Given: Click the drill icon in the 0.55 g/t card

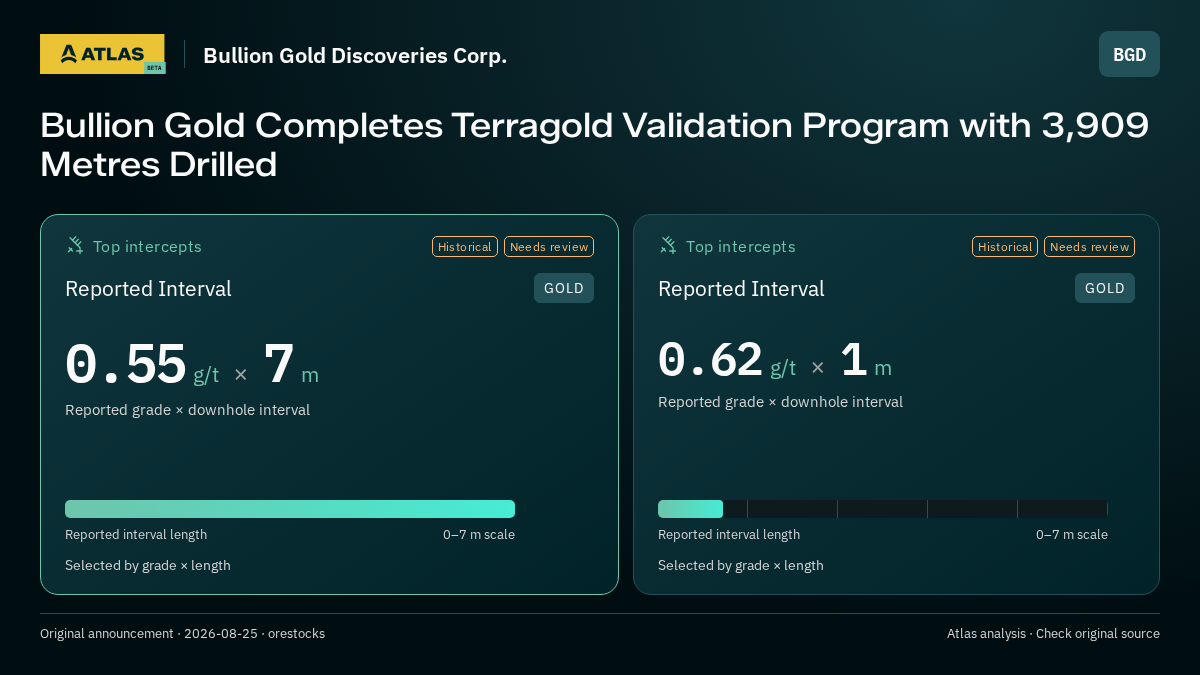Looking at the screenshot, I should coord(75,245).
